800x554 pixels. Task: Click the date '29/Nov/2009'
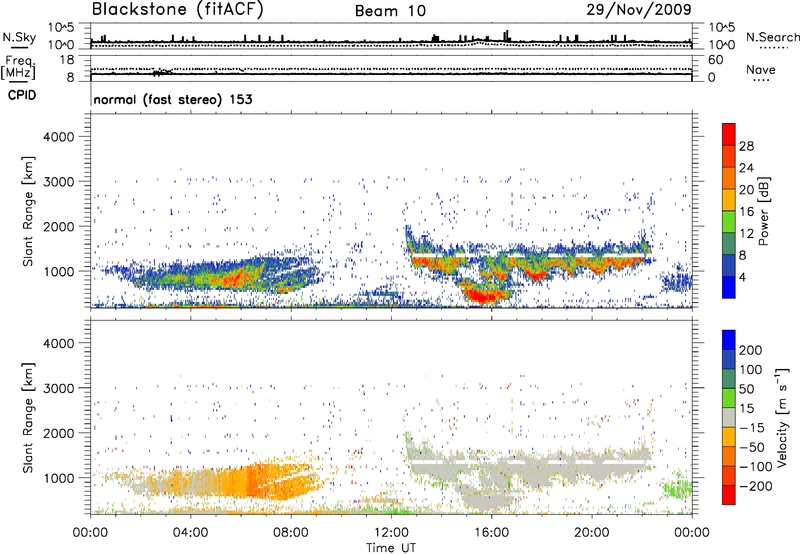click(639, 9)
